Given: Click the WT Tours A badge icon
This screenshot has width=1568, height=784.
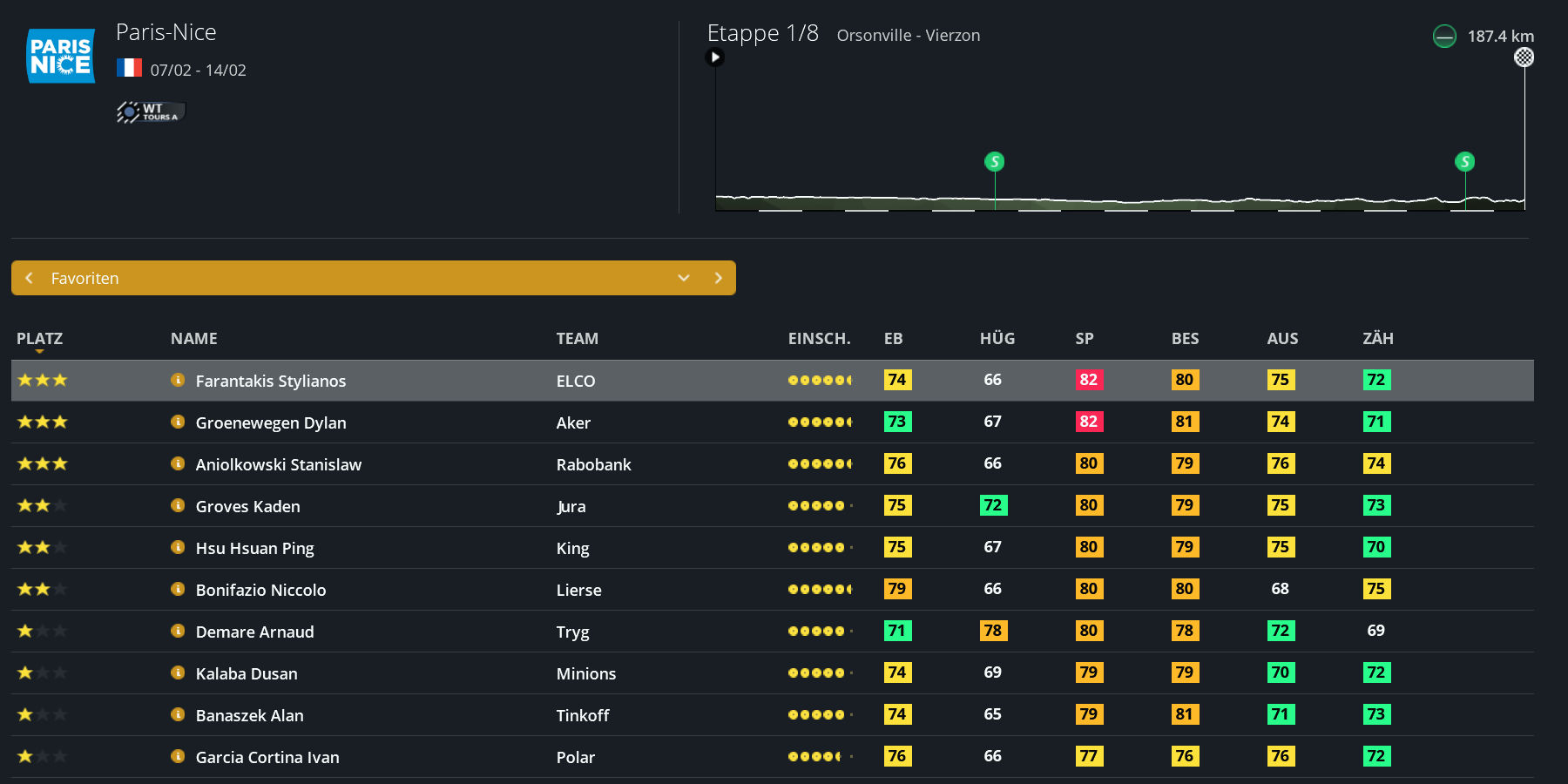Looking at the screenshot, I should pos(150,112).
